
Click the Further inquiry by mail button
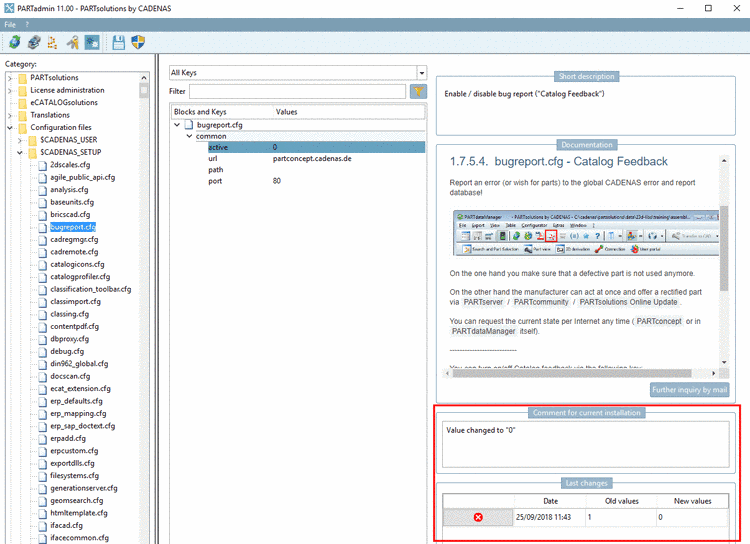click(x=689, y=389)
